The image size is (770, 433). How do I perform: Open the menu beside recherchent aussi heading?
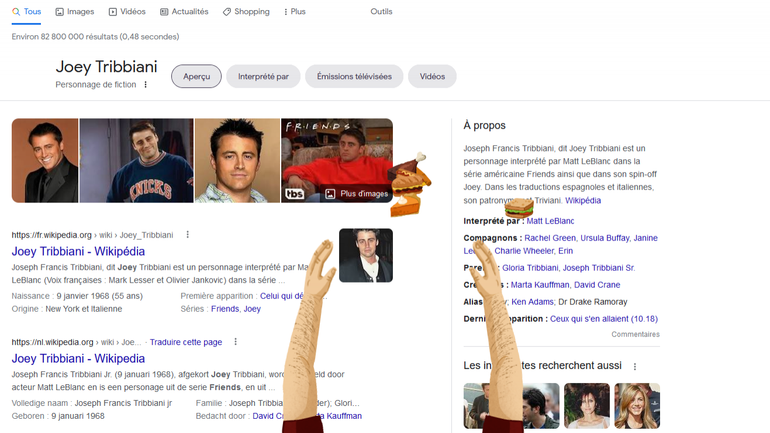click(634, 367)
